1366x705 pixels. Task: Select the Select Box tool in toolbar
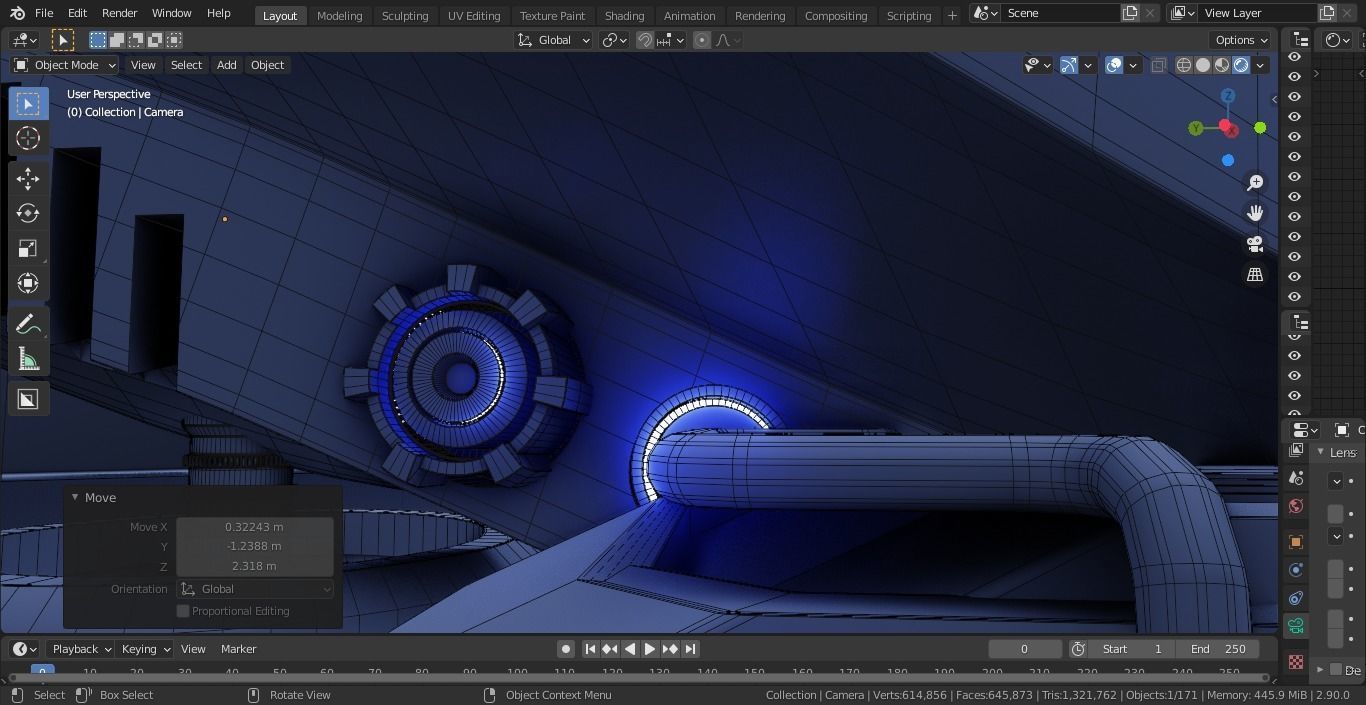[x=28, y=104]
